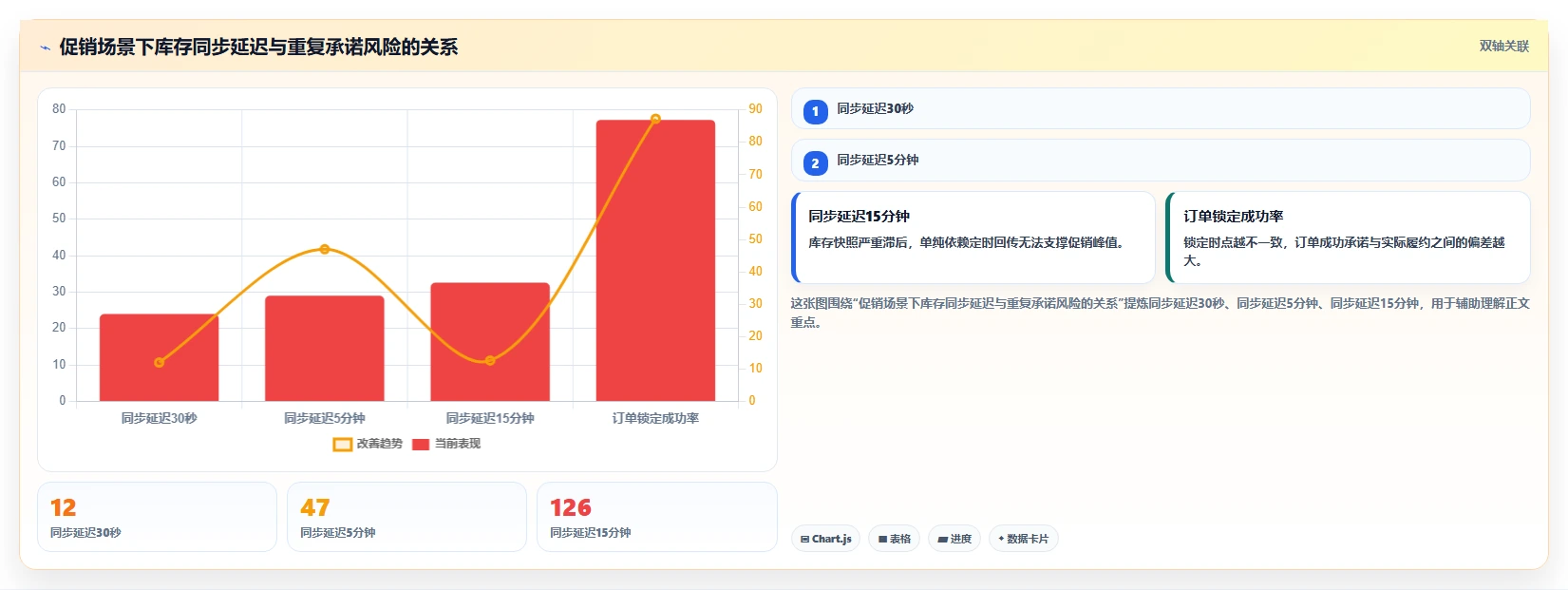This screenshot has height=590, width=1568.
Task: Open the 同步延迟15分钟 detail card
Action: [x=973, y=238]
